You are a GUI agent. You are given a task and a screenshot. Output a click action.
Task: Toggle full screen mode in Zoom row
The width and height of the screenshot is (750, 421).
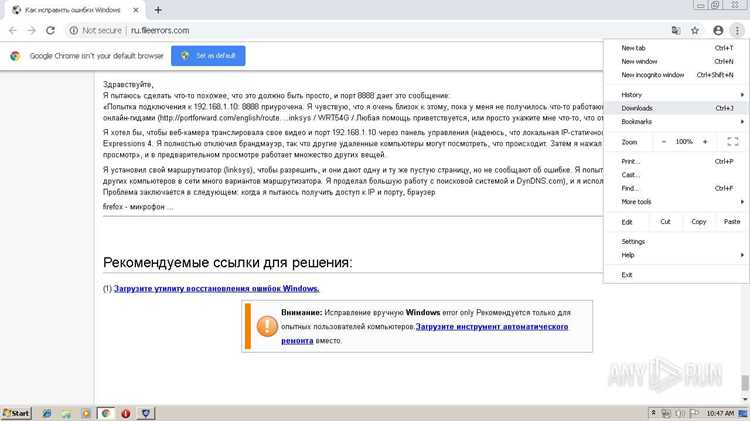733,142
